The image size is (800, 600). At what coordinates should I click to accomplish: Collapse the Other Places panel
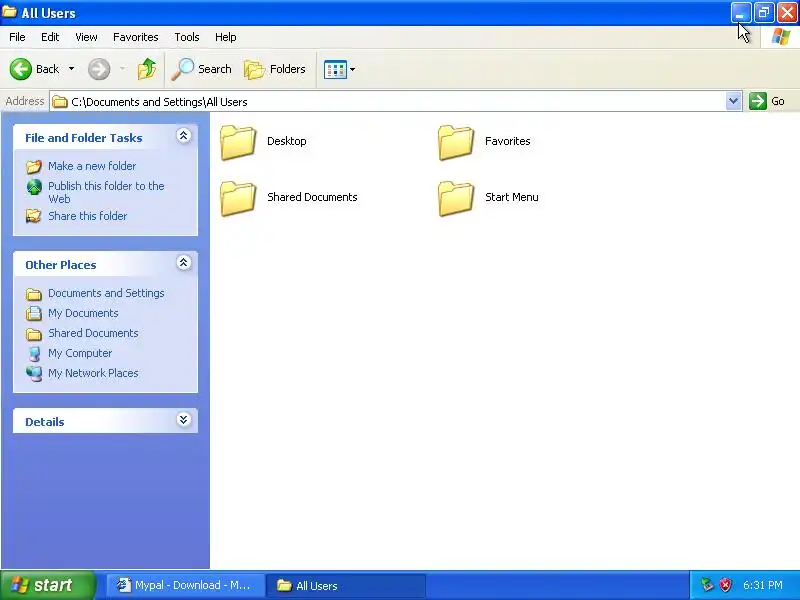[x=184, y=263]
